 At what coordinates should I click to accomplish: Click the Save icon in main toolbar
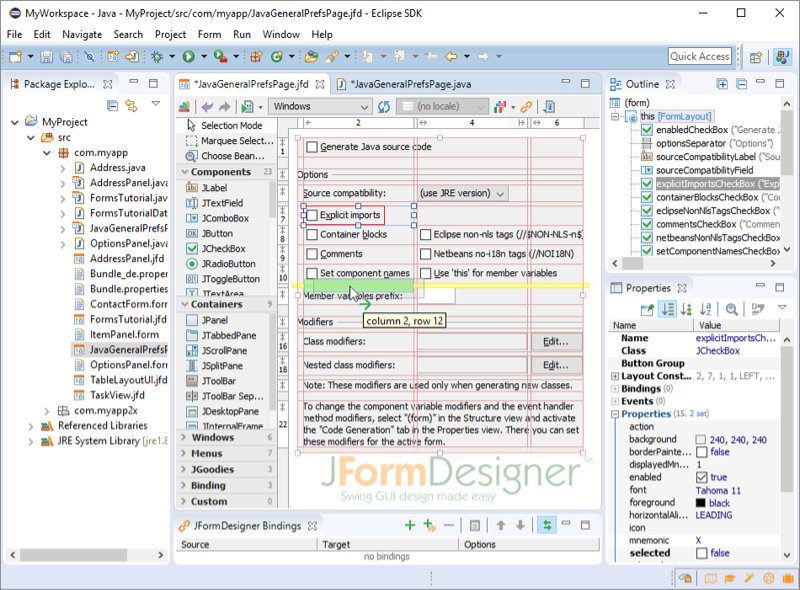46,57
